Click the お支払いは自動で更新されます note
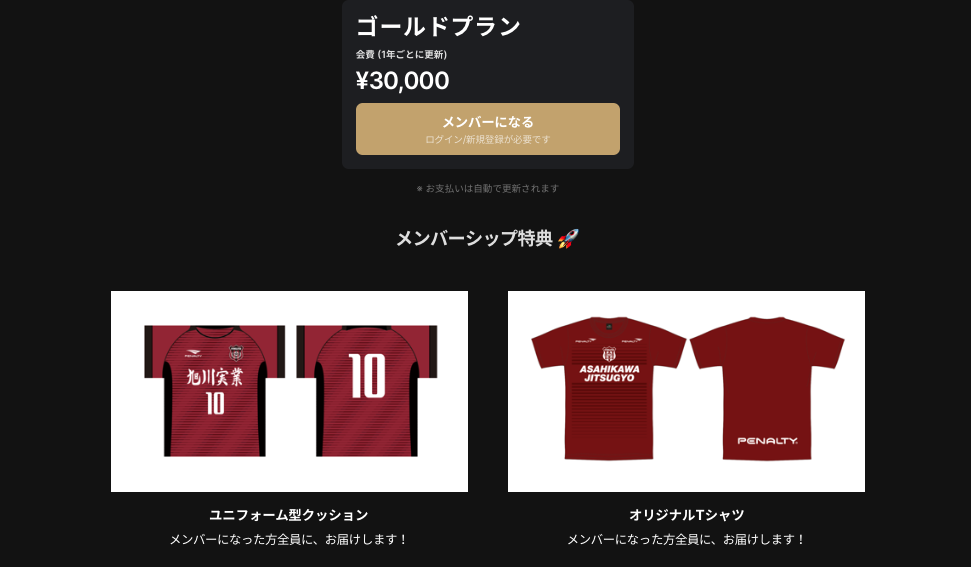 coord(487,188)
